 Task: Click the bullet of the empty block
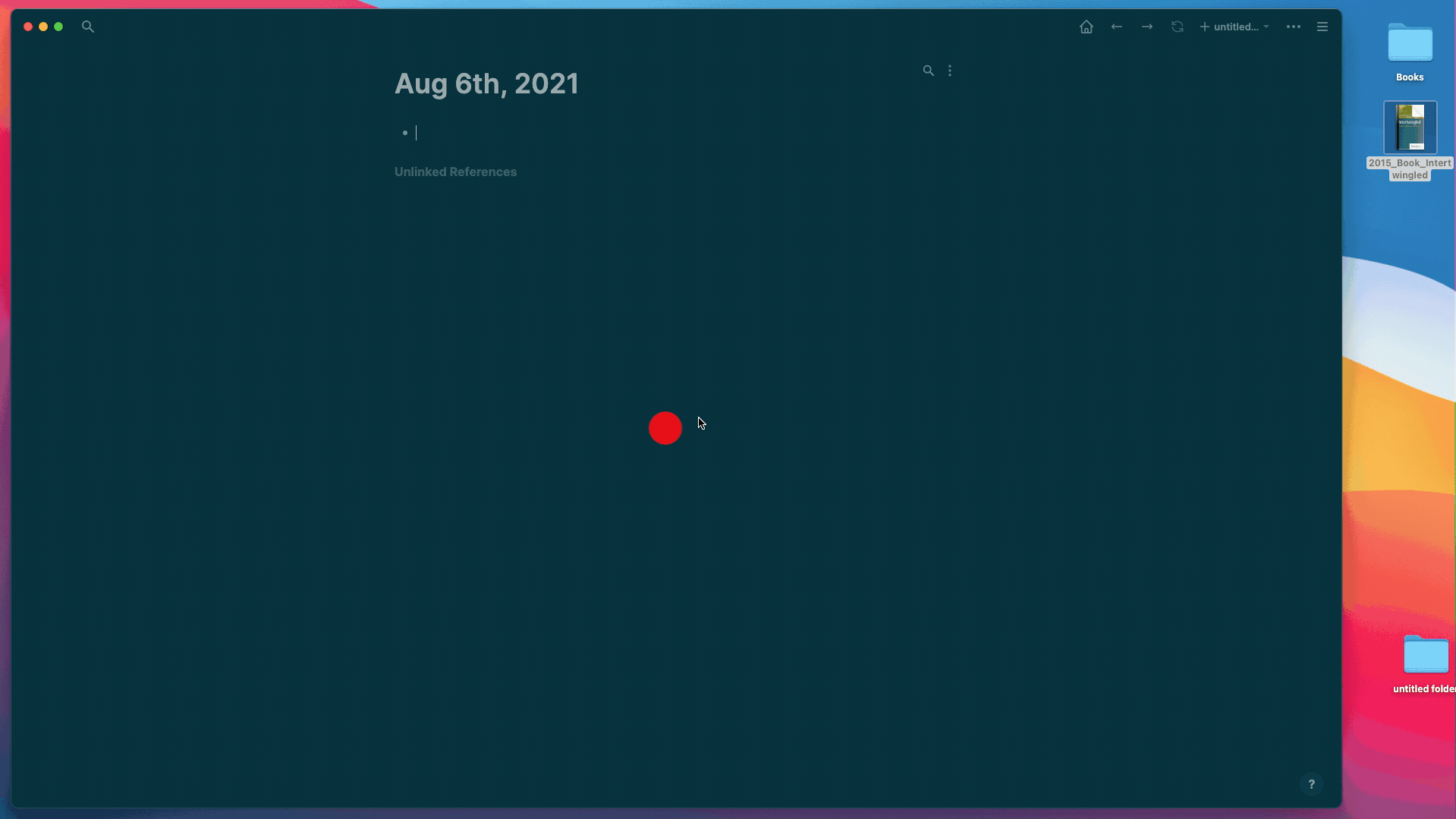tap(405, 133)
